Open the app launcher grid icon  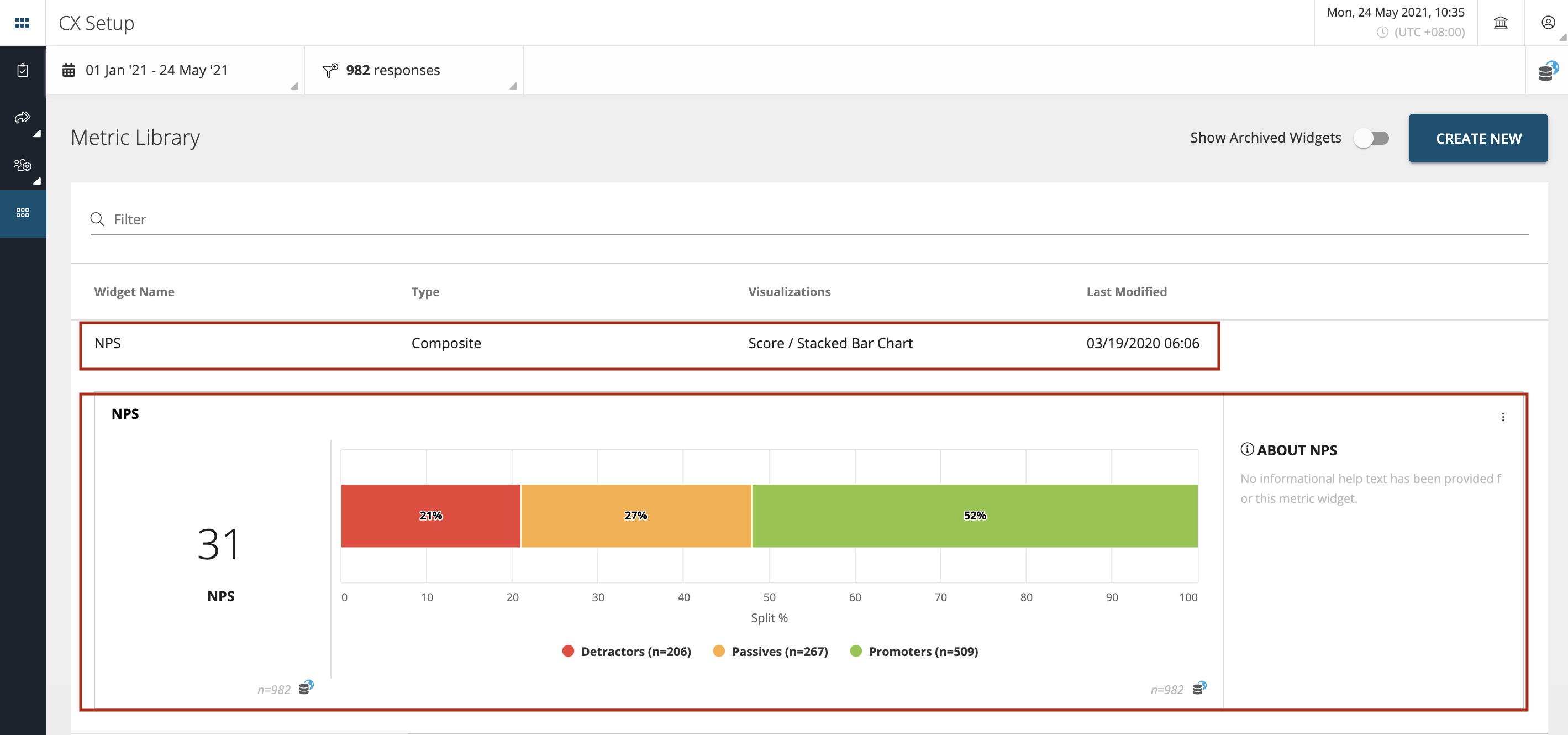22,23
